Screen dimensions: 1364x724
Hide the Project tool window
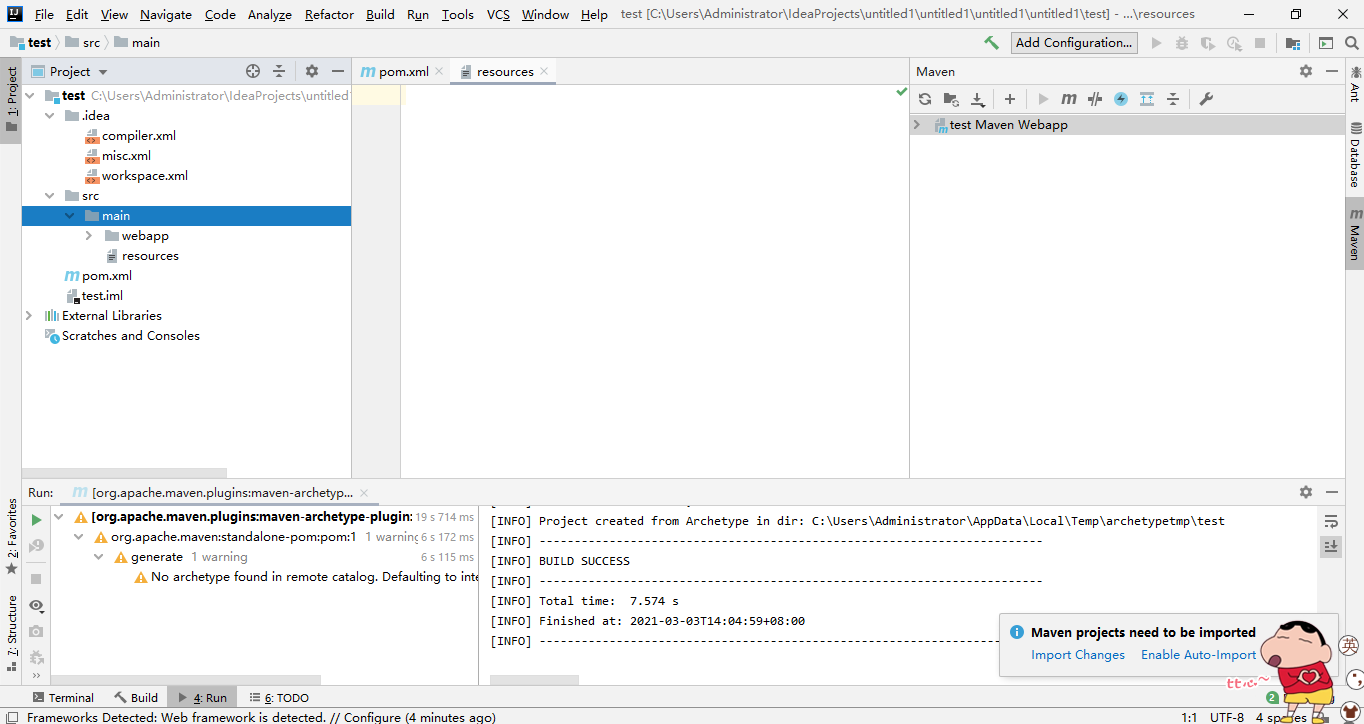pos(338,71)
